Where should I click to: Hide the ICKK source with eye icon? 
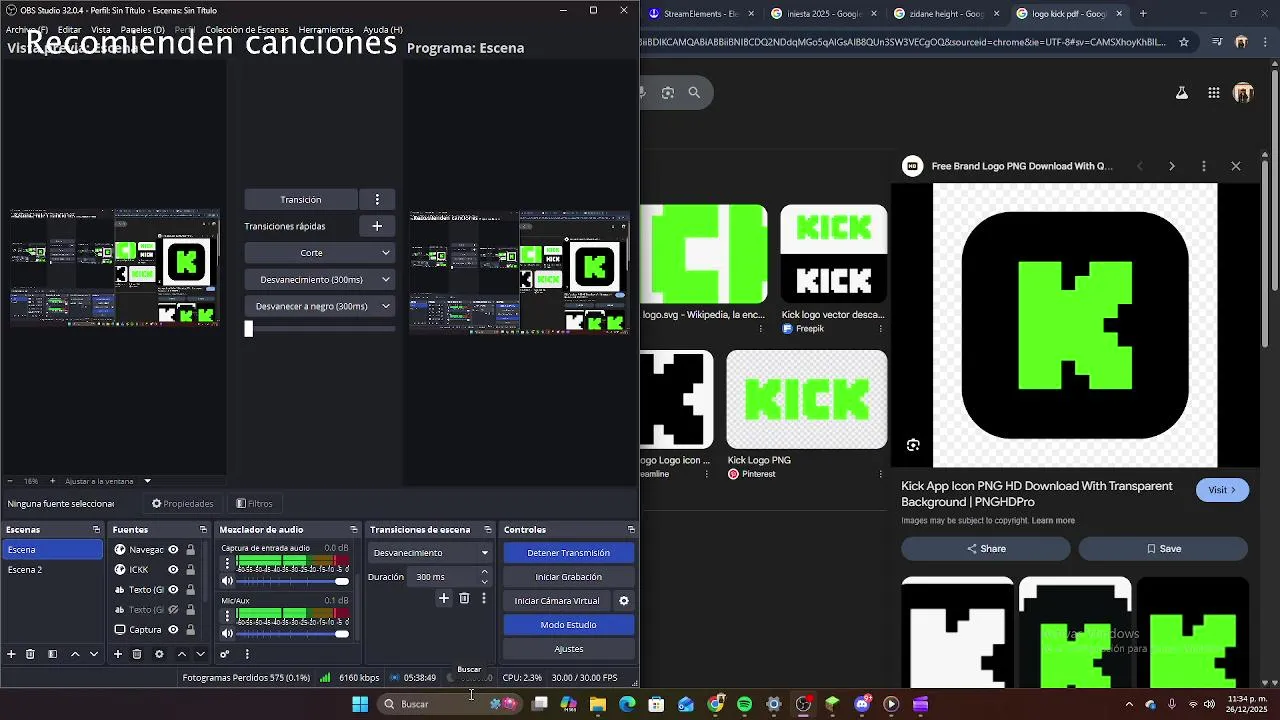[x=173, y=570]
